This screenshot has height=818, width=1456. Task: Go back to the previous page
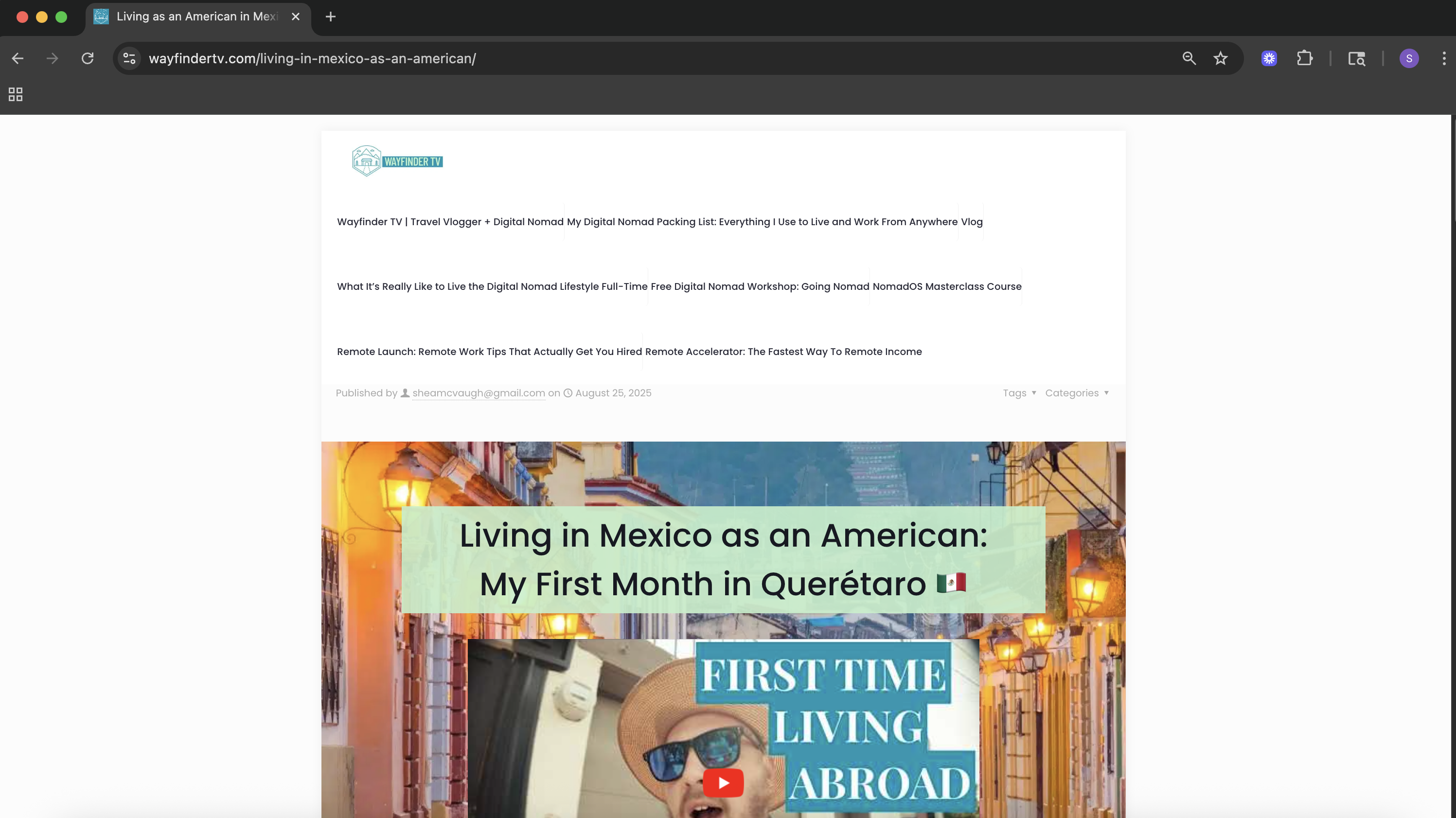tap(18, 58)
